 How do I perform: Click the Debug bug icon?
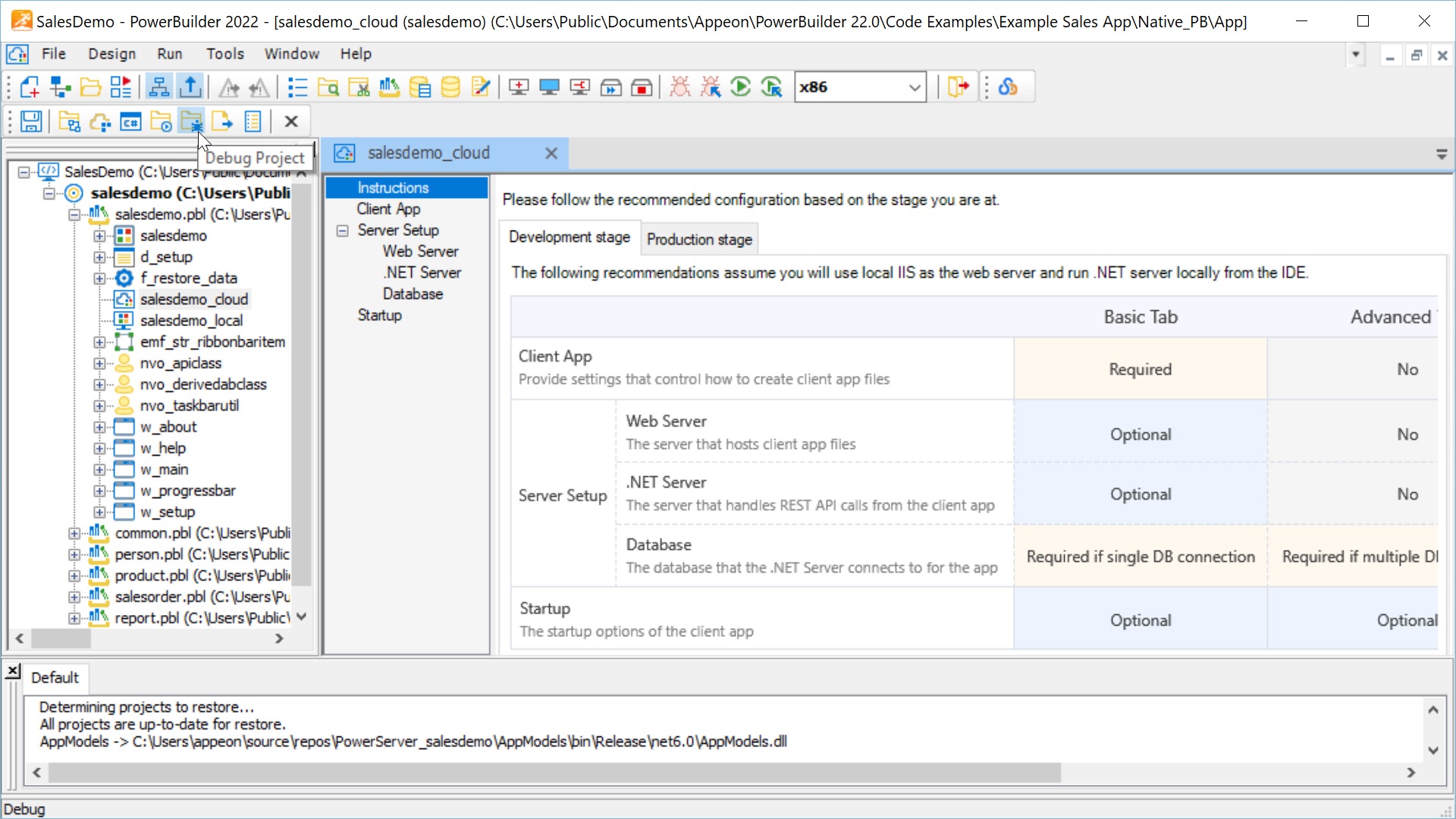click(x=680, y=87)
